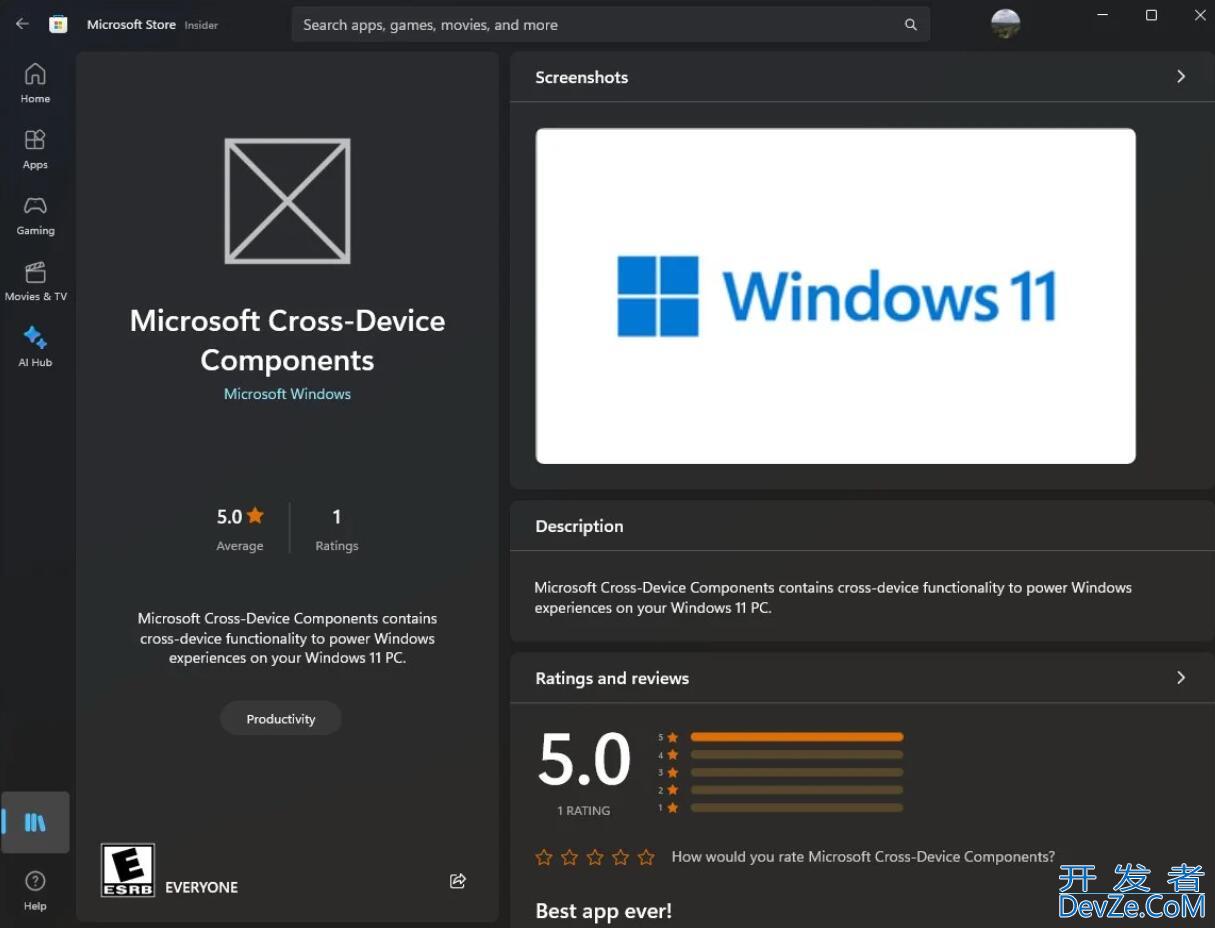Focus the Store search box
This screenshot has width=1215, height=928.
pos(610,25)
